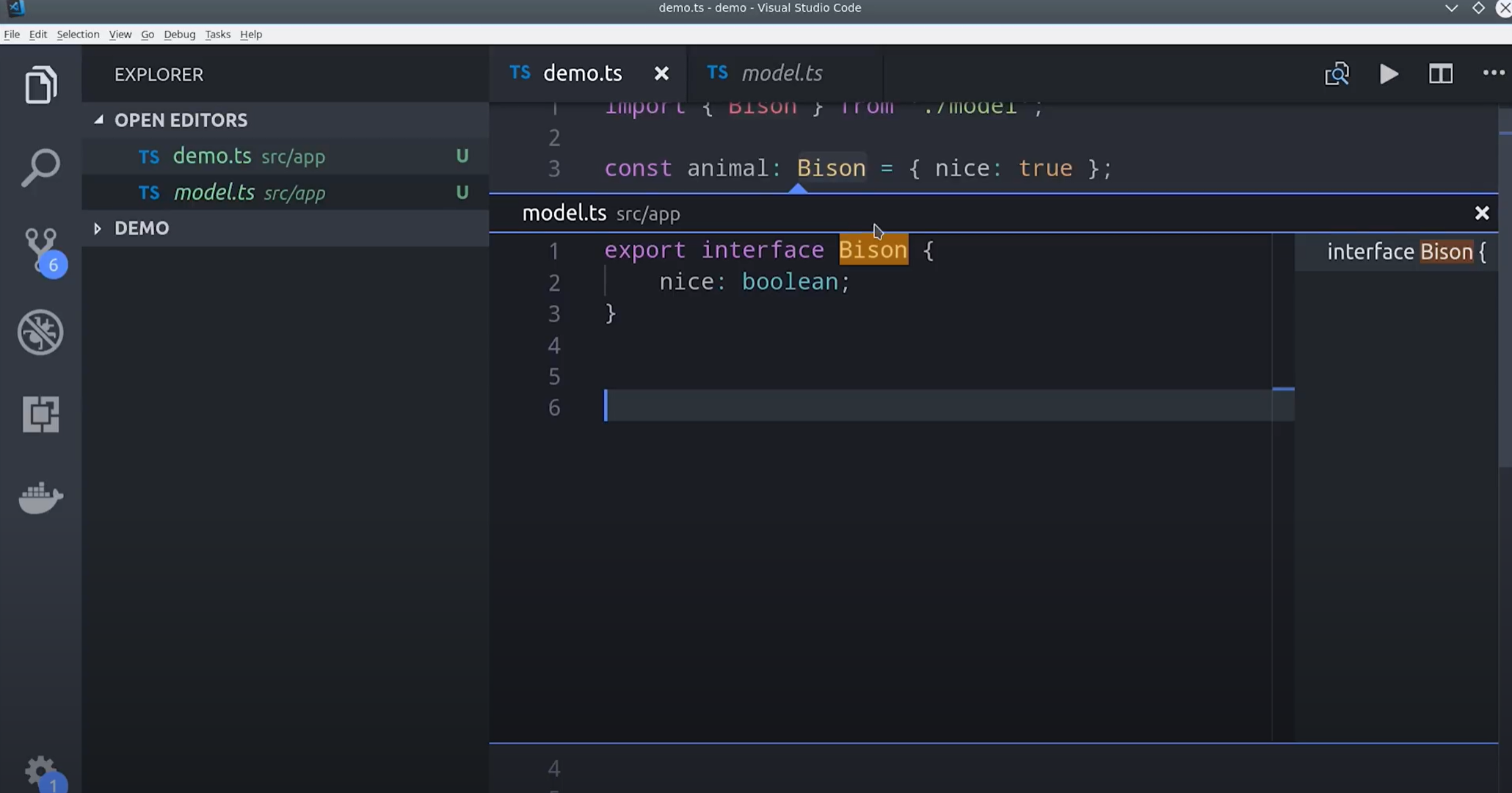
Task: Open Source Control view with badge 6
Action: coord(40,250)
